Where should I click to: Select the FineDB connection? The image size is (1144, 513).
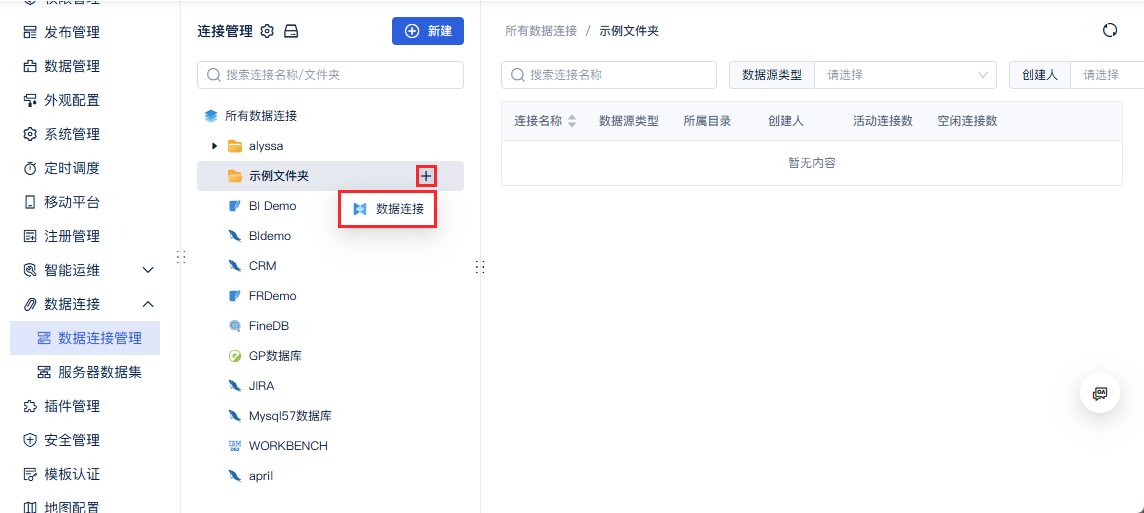coord(268,326)
